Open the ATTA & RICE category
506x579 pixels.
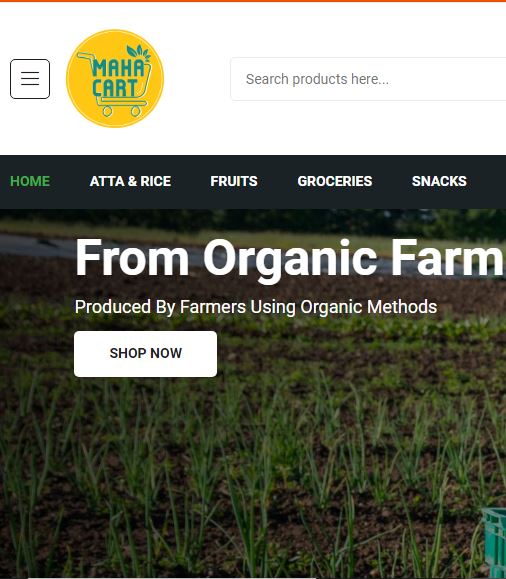(130, 181)
